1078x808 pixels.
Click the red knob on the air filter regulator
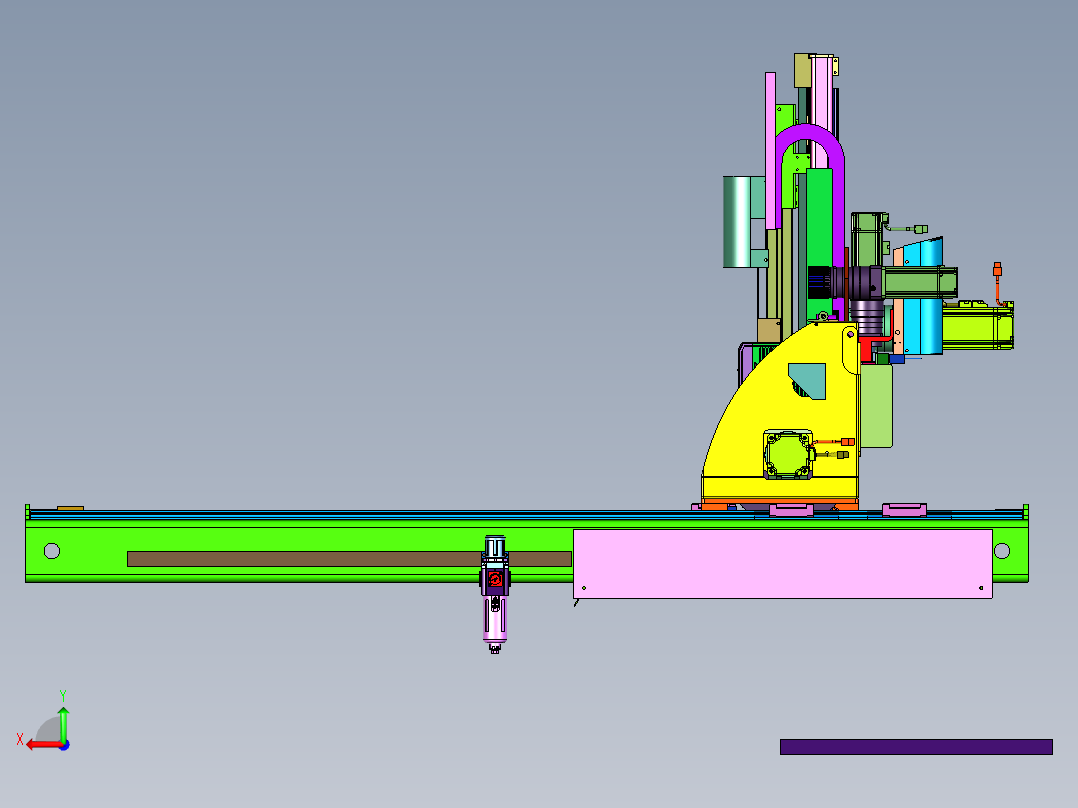[x=494, y=581]
